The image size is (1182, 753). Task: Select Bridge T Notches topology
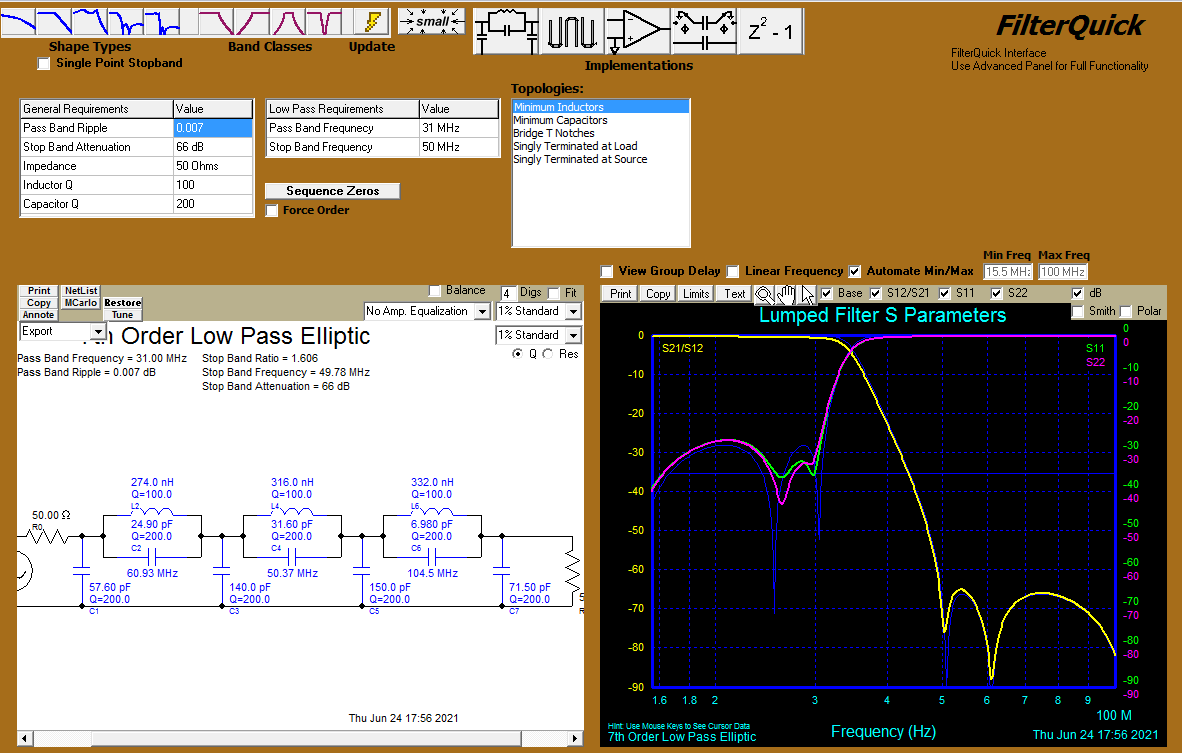pos(554,133)
